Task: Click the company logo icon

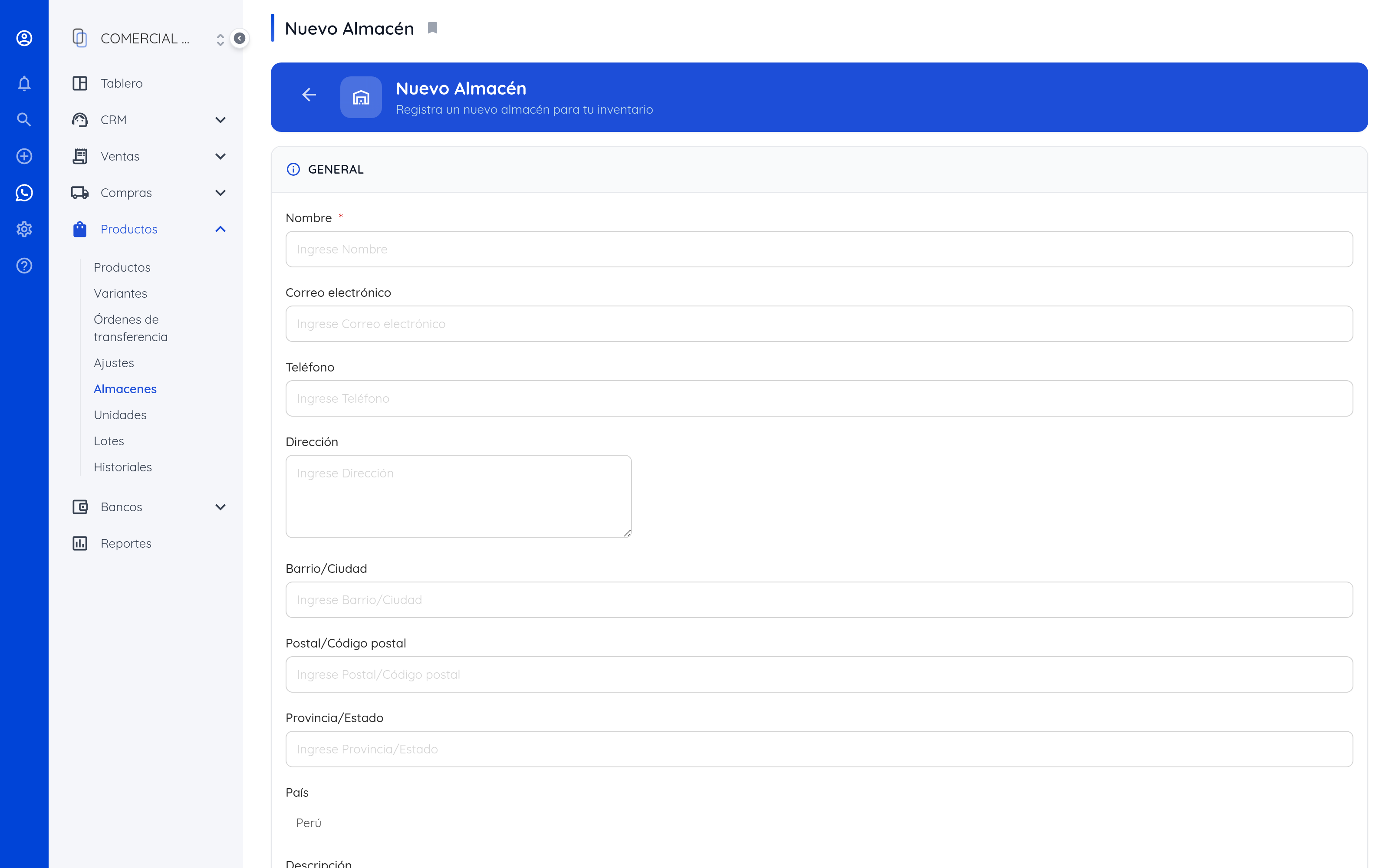Action: 80,39
